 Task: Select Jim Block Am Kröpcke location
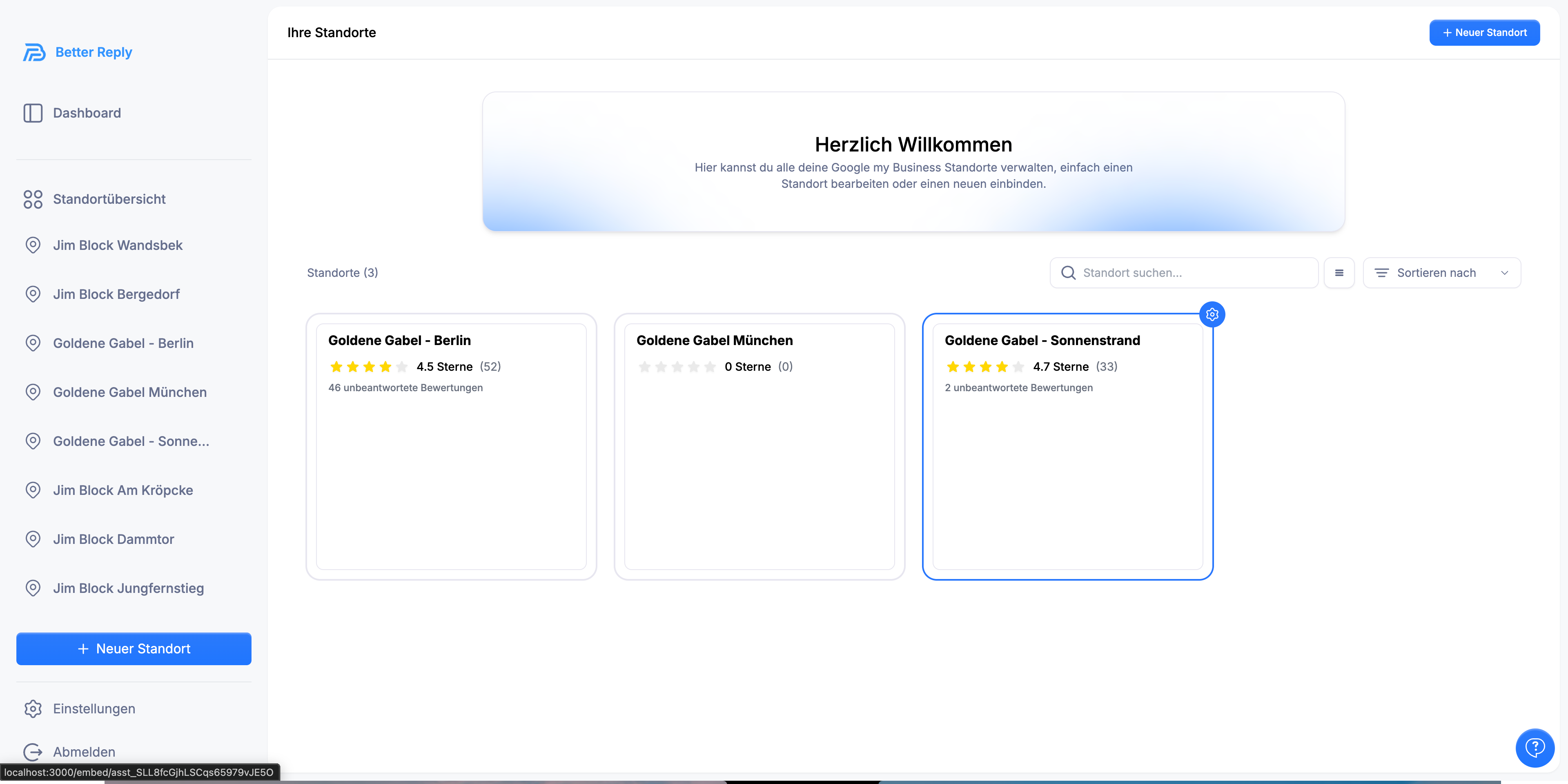click(x=123, y=490)
